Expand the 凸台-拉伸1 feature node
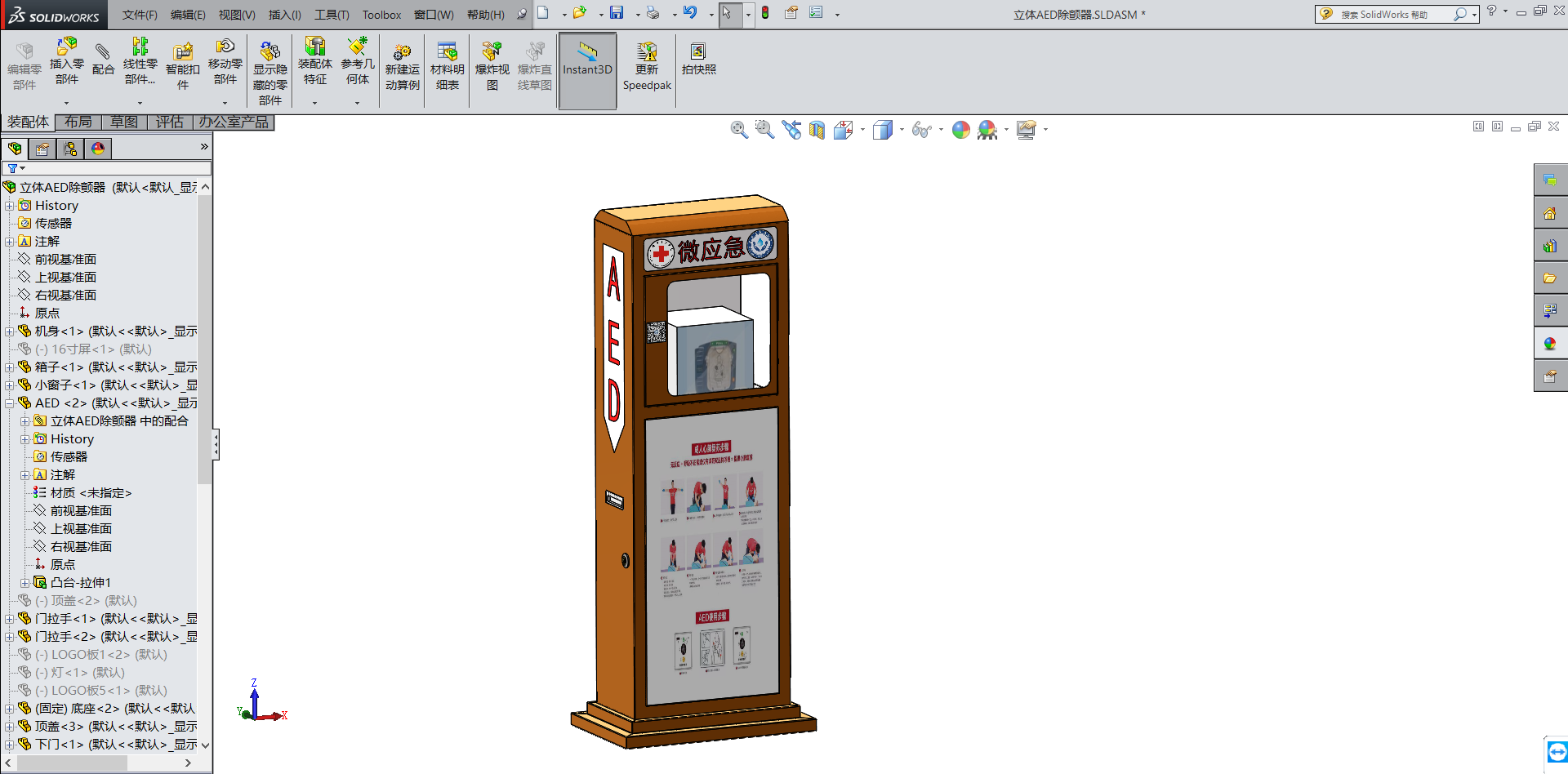 tap(24, 583)
